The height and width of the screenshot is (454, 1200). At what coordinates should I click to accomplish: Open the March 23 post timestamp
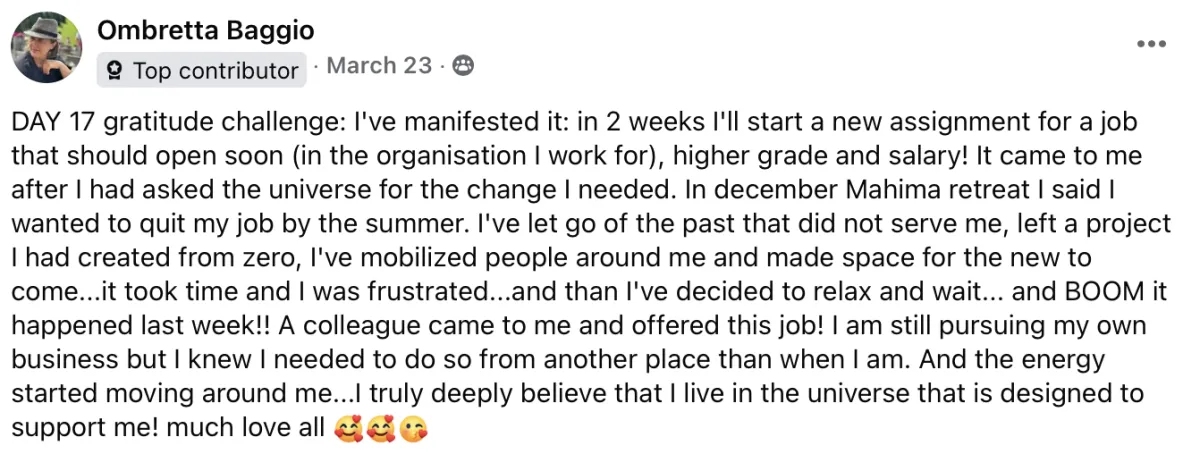pos(379,66)
